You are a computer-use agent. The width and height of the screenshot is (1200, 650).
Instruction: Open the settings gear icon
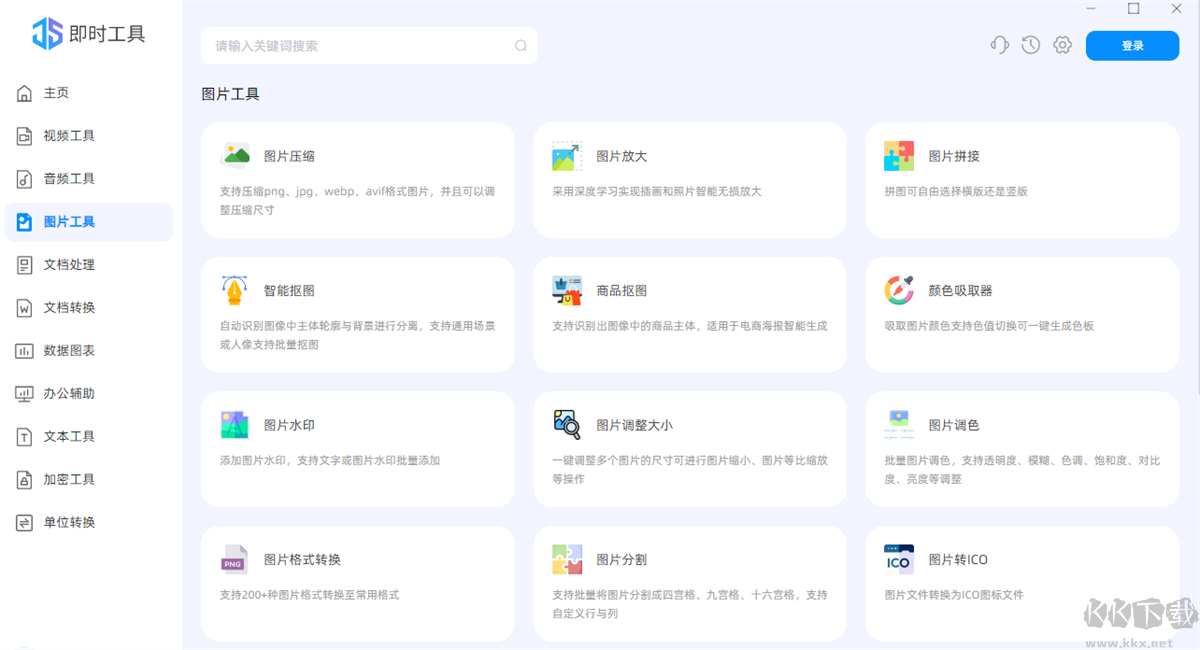pos(1062,44)
